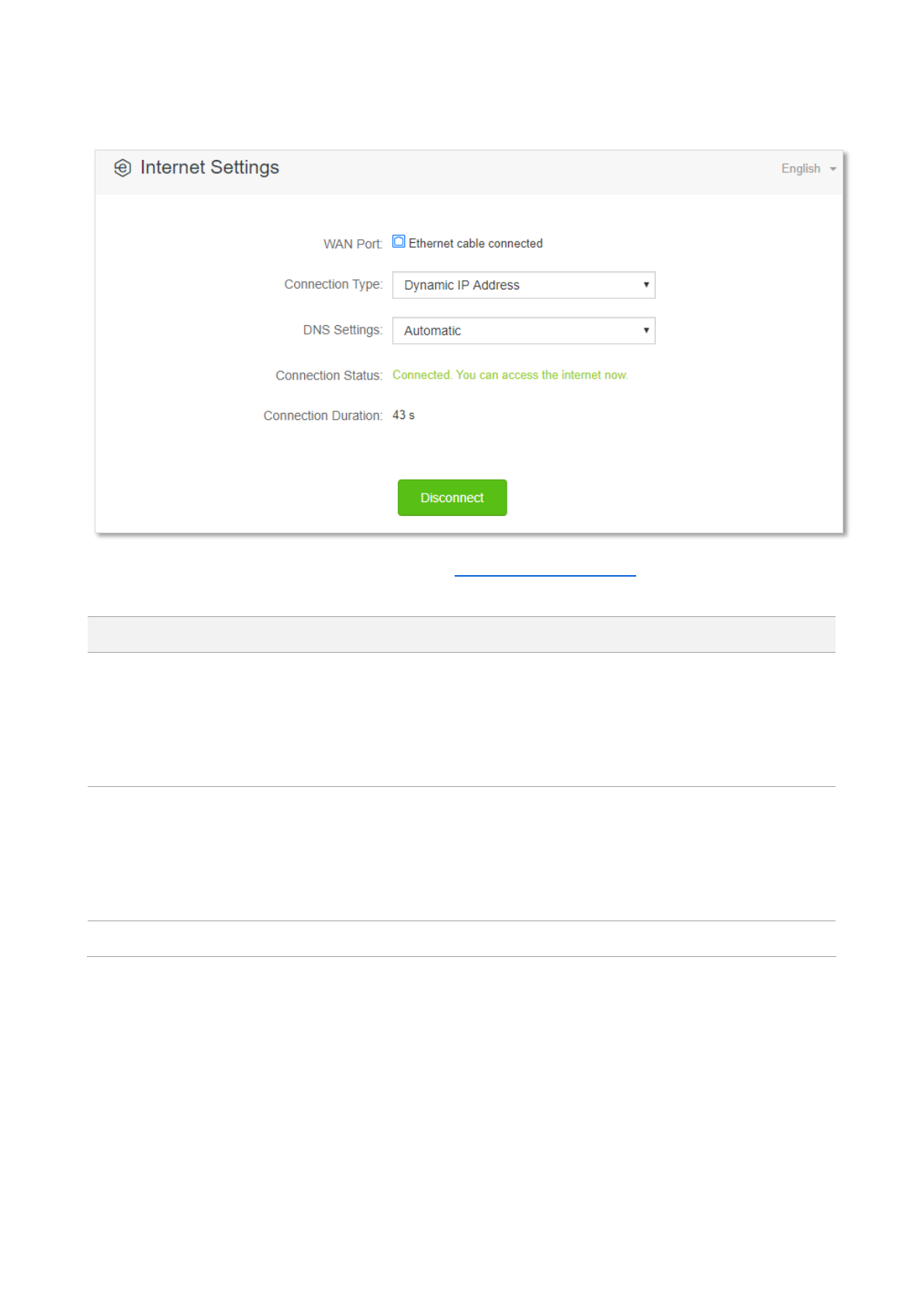Open the Automatic DNS settings dropdown
Image resolution: width=924 pixels, height=1307 pixels.
coord(524,331)
